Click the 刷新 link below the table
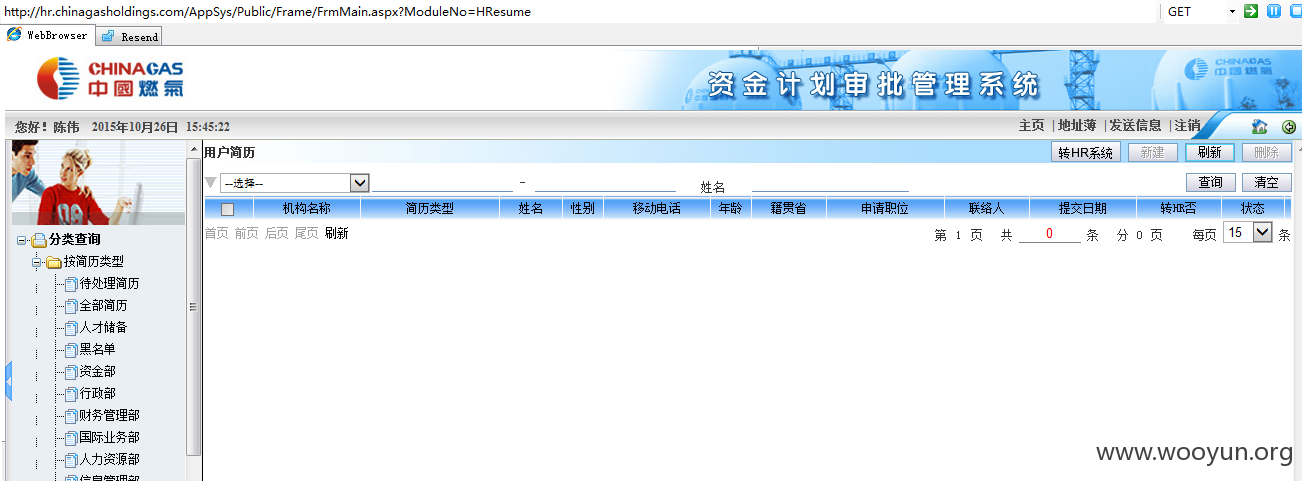 (336, 233)
